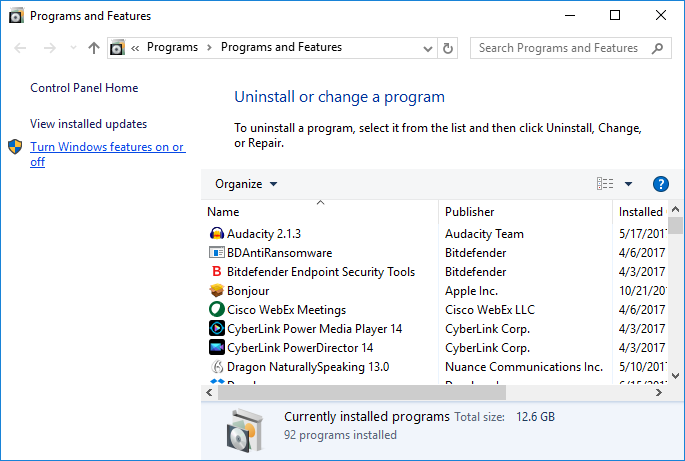Viewport: 685px width, 461px height.
Task: Select the Dragon NaturallySpeaking 13.0 name
Action: (308, 367)
